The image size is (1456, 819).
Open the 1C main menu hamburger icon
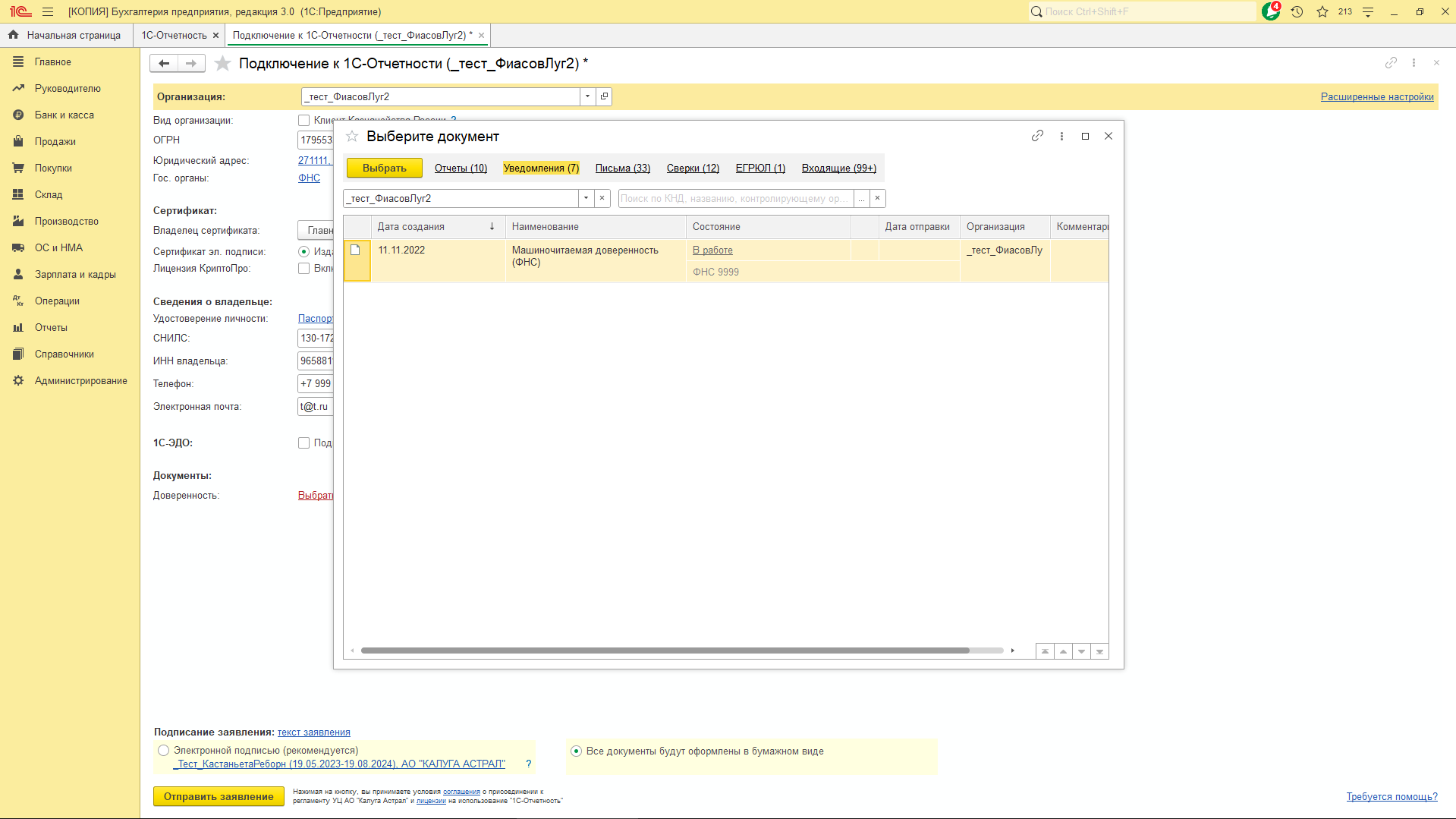tap(48, 11)
